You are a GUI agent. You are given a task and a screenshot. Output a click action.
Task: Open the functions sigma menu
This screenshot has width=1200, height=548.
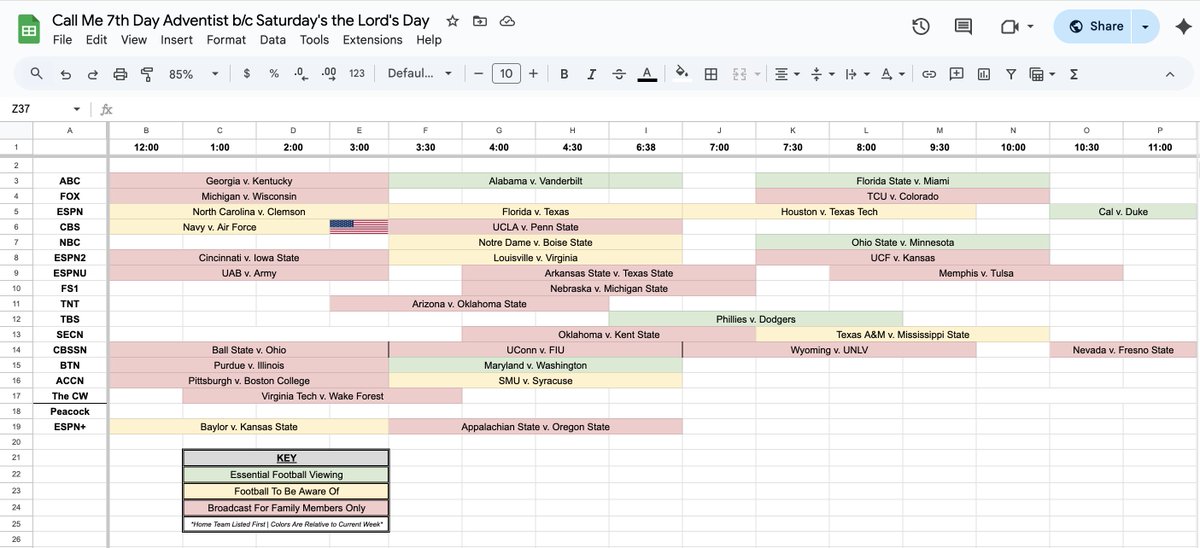[1074, 74]
